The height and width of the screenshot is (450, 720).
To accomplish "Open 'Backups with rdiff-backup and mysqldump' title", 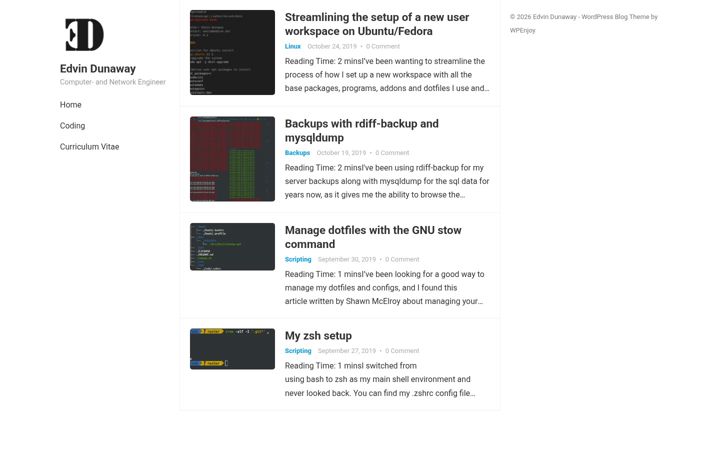I will (x=361, y=131).
